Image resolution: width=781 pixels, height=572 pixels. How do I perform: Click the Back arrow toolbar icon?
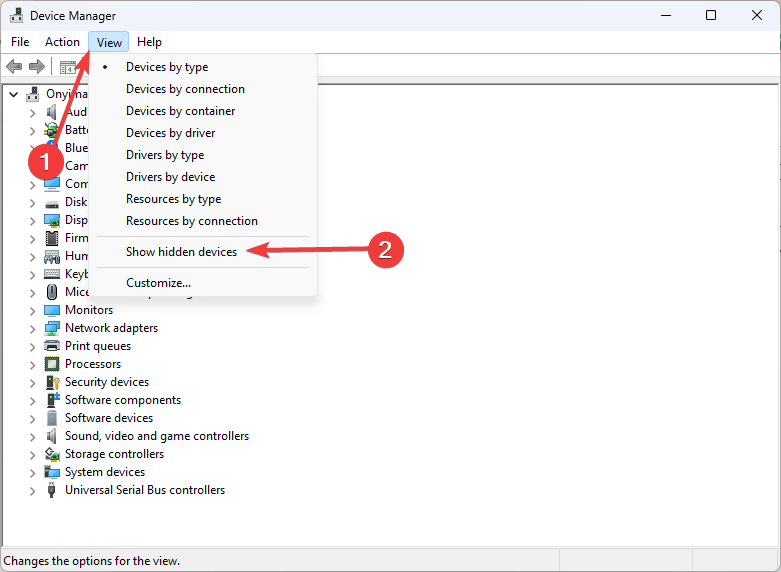(x=14, y=66)
